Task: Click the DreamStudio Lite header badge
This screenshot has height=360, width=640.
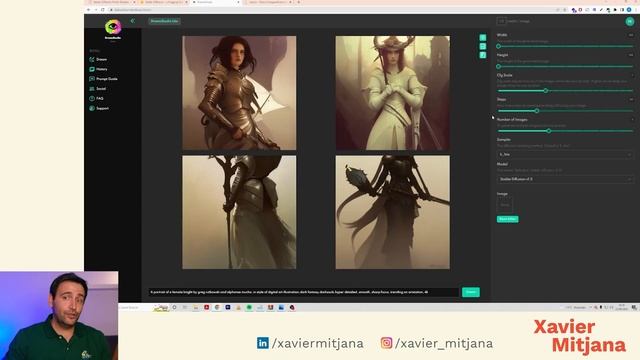Action: pos(164,21)
